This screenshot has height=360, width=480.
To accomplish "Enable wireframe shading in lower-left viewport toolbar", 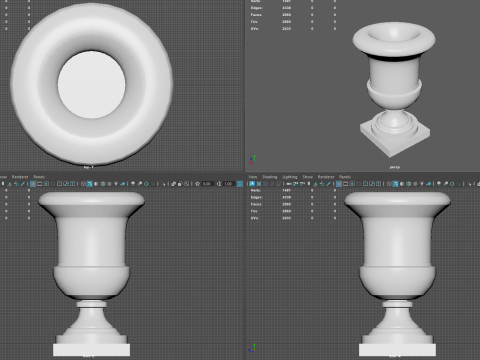I will coord(83,184).
